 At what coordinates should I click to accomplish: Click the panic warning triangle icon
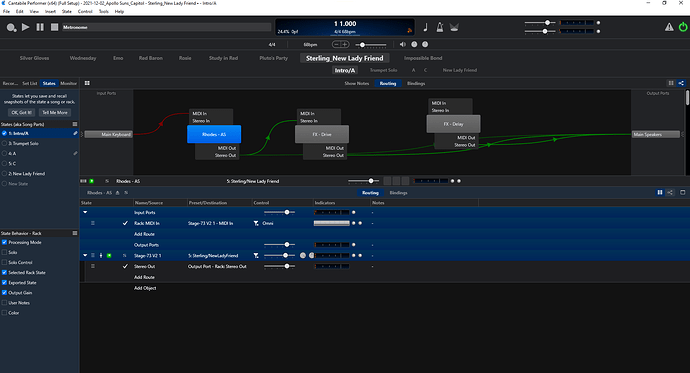(669, 27)
